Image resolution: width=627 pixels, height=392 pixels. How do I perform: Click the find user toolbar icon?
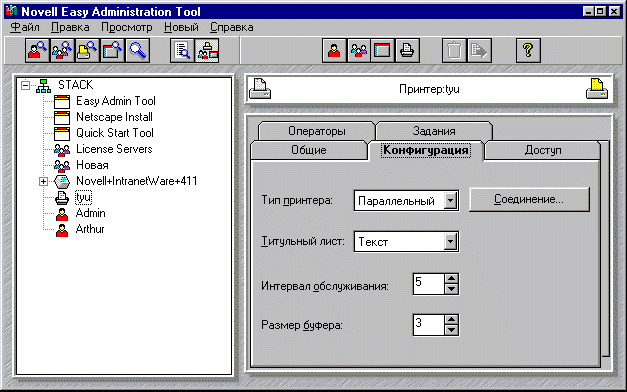pos(37,50)
